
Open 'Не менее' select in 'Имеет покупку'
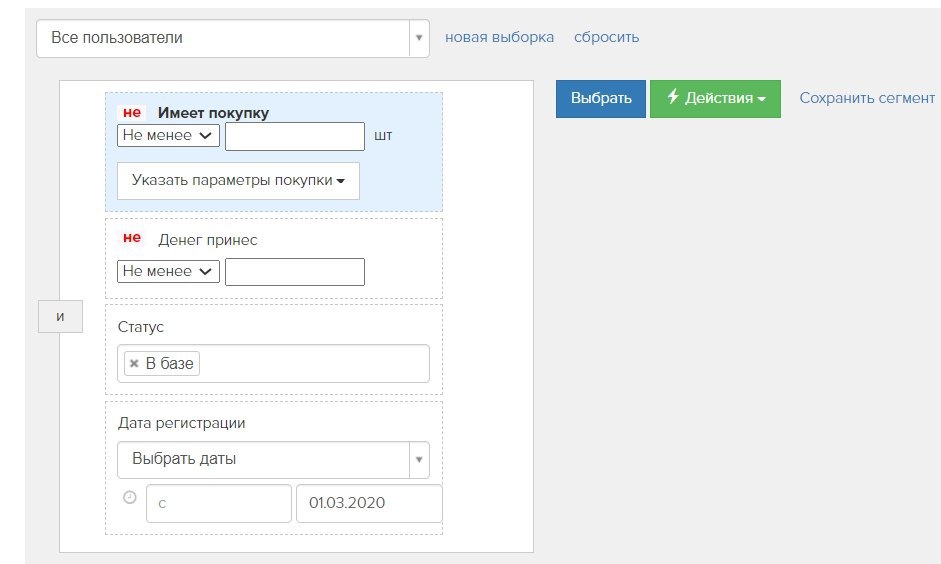click(168, 136)
